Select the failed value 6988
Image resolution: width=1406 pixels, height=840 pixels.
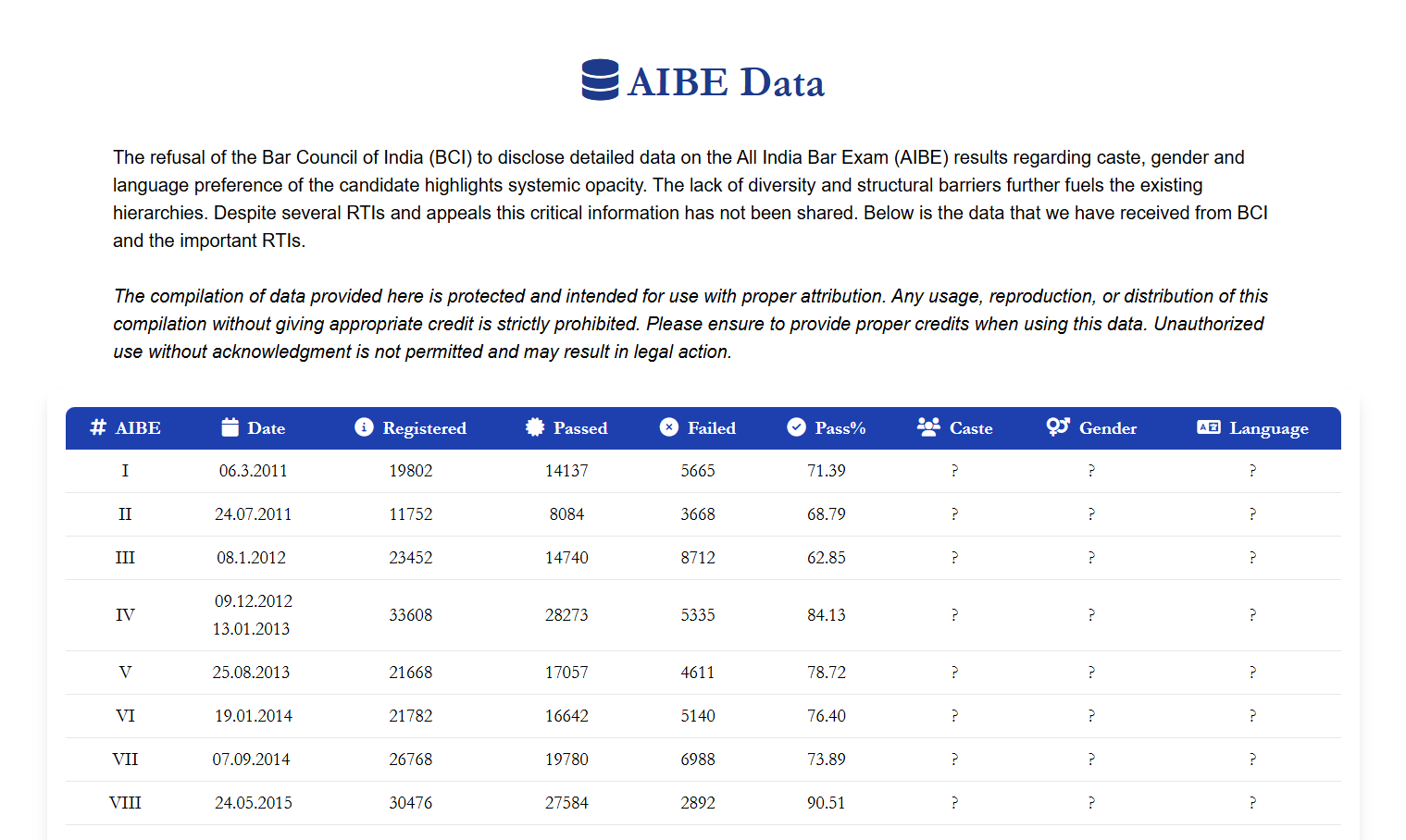698,760
